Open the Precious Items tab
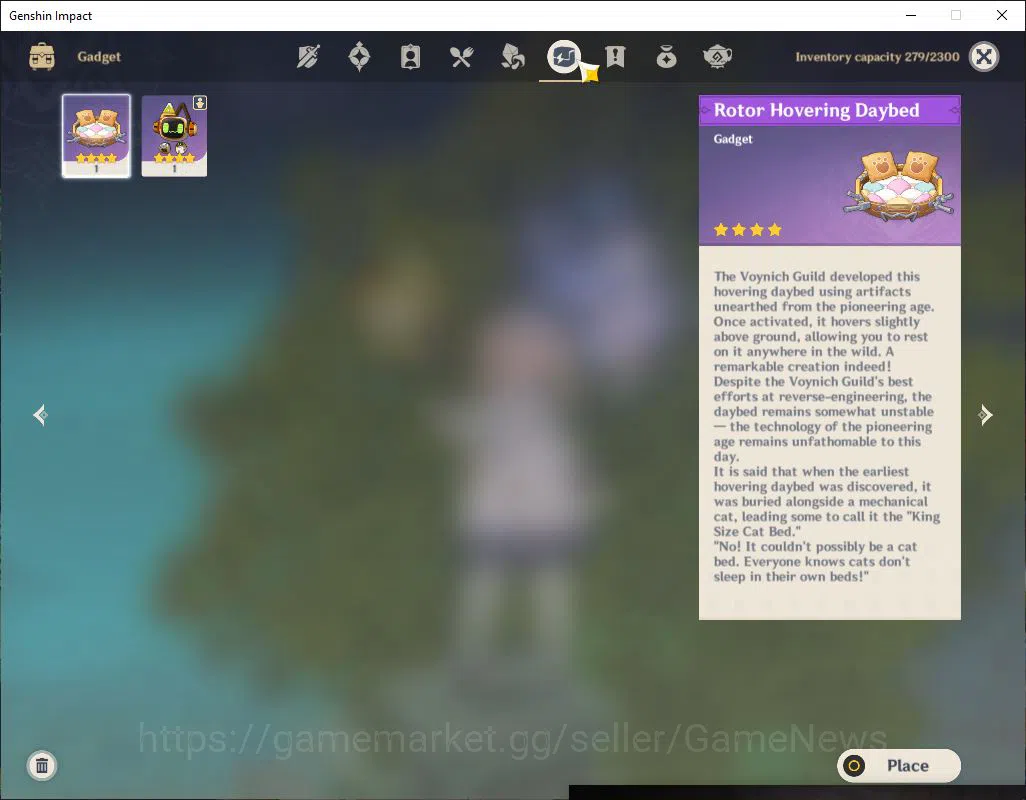1026x800 pixels. [666, 57]
